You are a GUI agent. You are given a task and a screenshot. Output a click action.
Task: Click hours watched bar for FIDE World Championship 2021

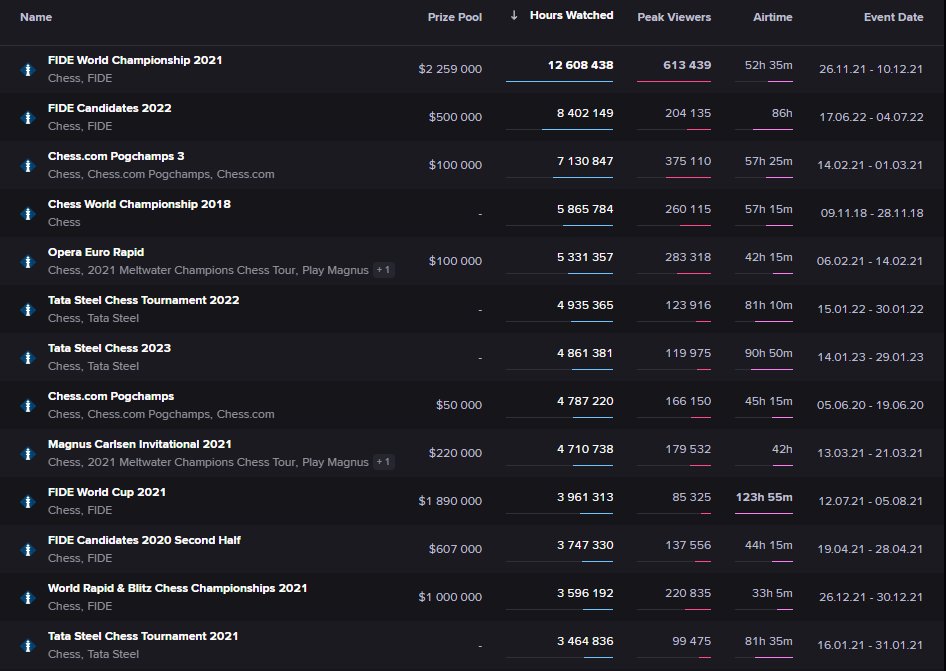(559, 81)
